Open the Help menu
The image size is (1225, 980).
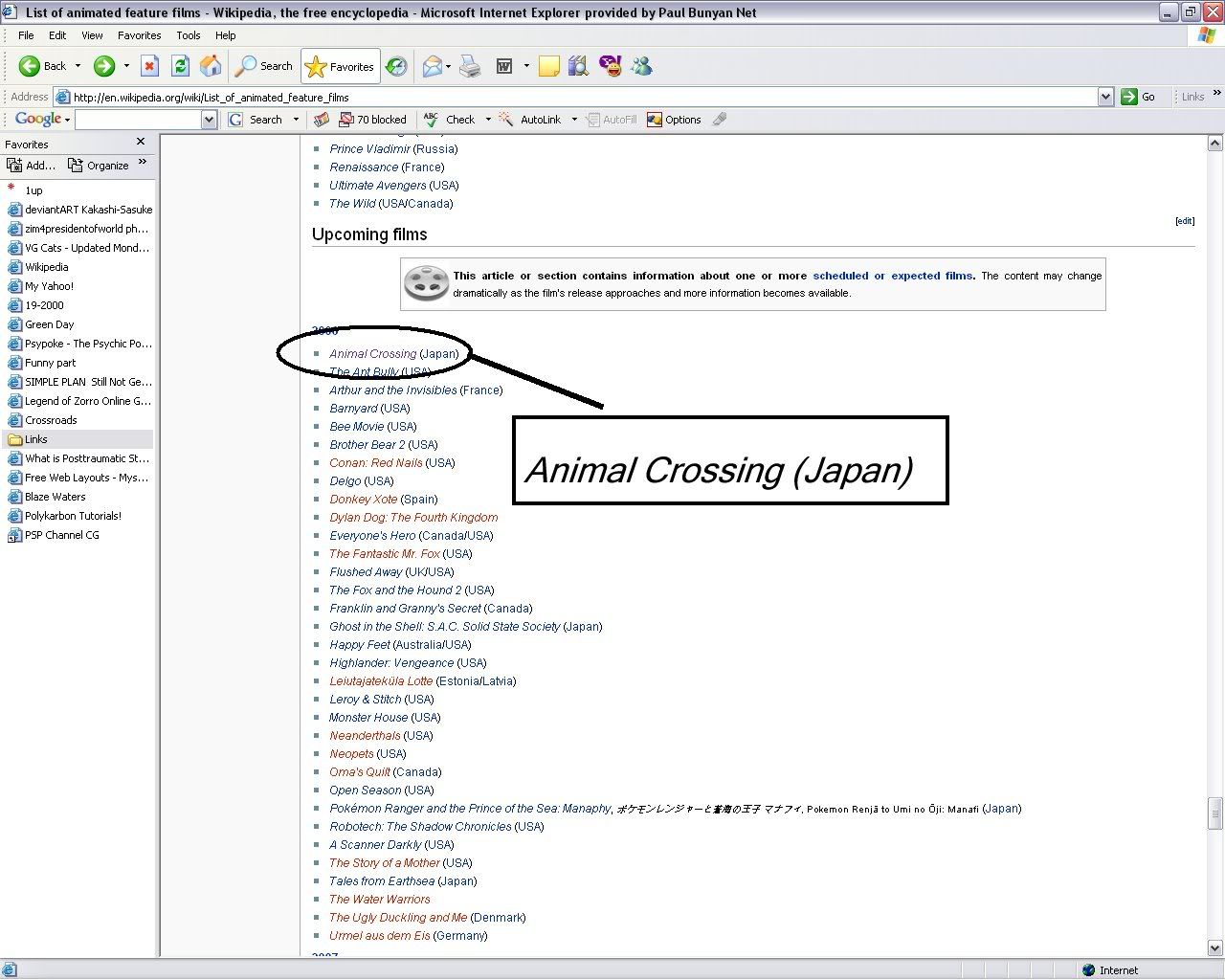(226, 35)
